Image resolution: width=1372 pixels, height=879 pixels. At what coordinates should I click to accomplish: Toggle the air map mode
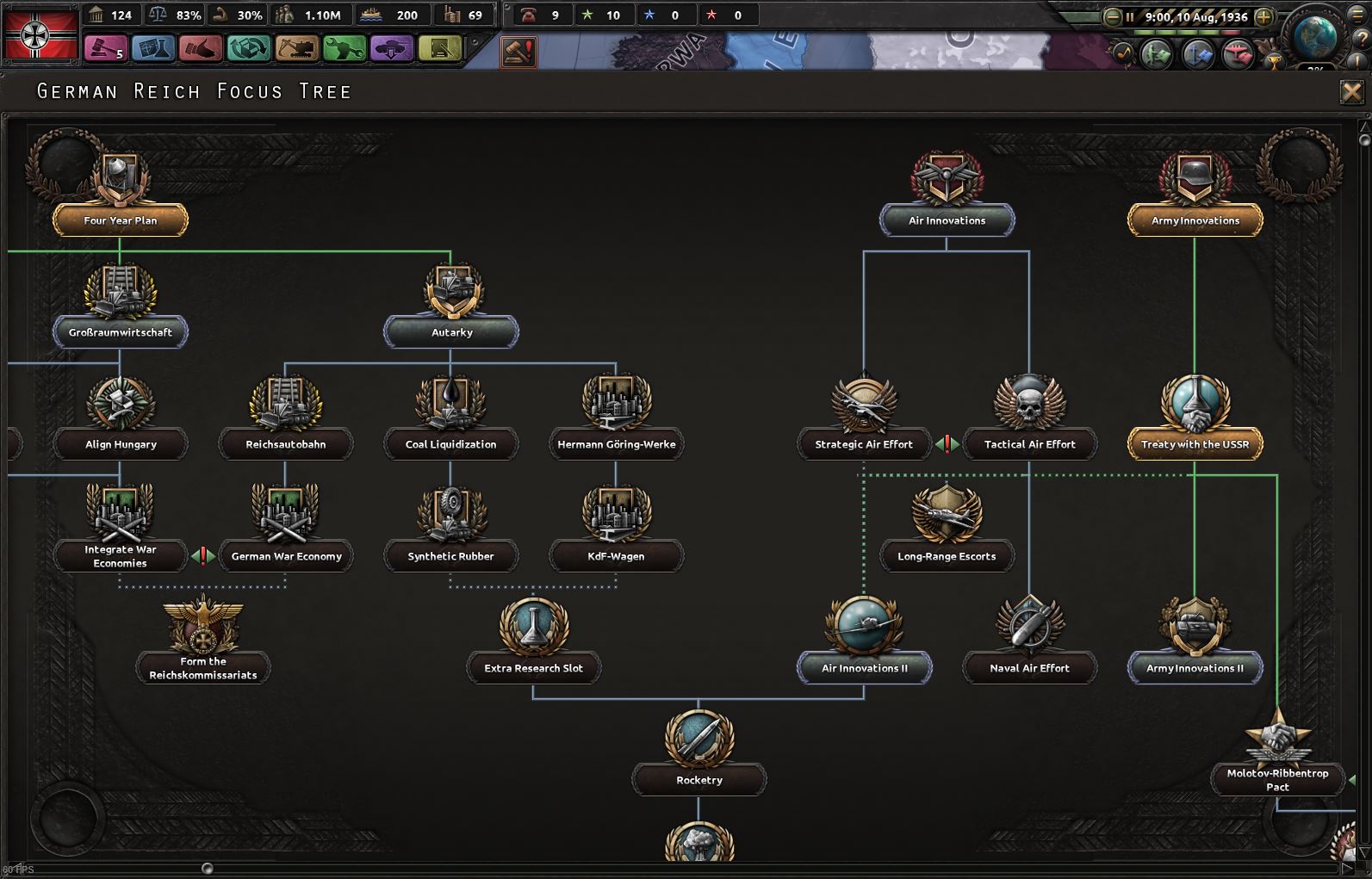point(1238,55)
